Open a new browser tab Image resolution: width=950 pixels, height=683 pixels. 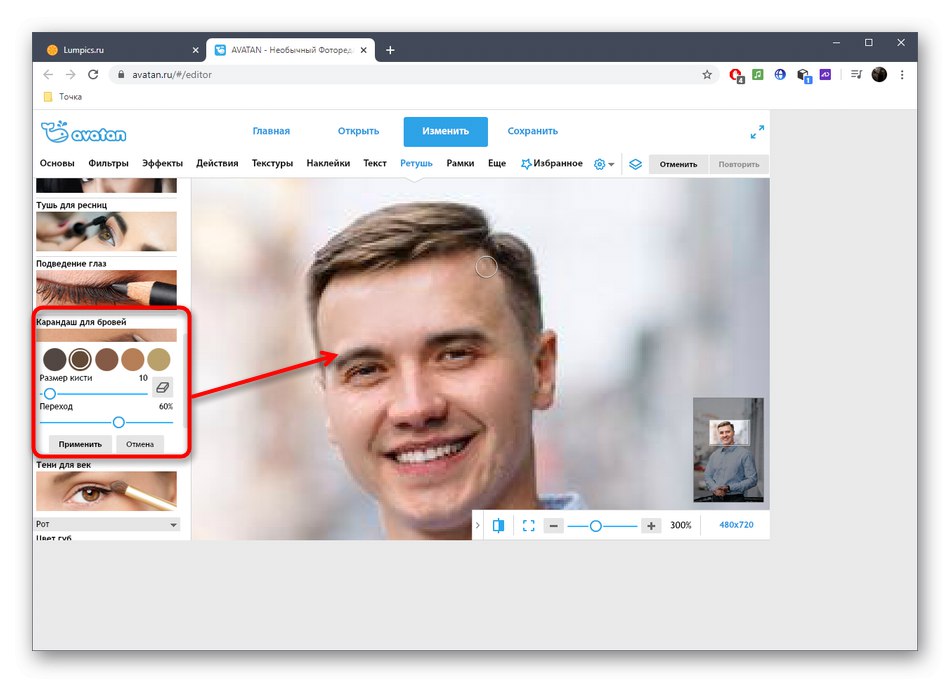[x=390, y=50]
